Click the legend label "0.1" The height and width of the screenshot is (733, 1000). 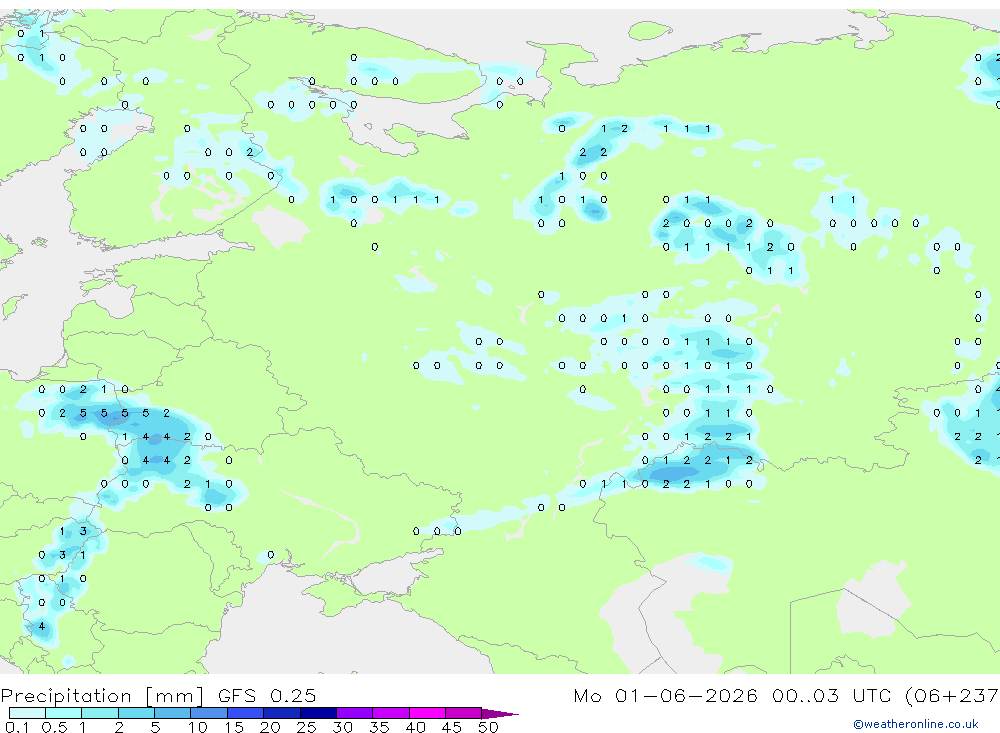click(17, 727)
